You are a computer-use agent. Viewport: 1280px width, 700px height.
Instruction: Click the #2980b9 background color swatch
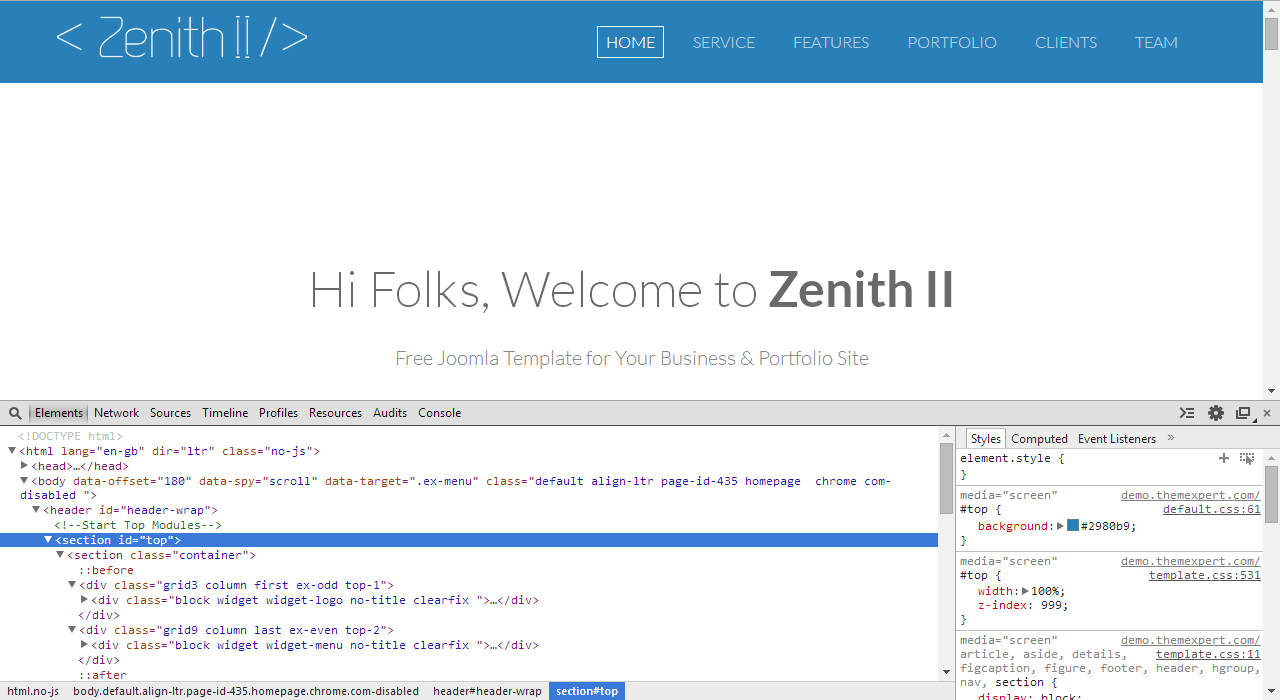point(1073,526)
